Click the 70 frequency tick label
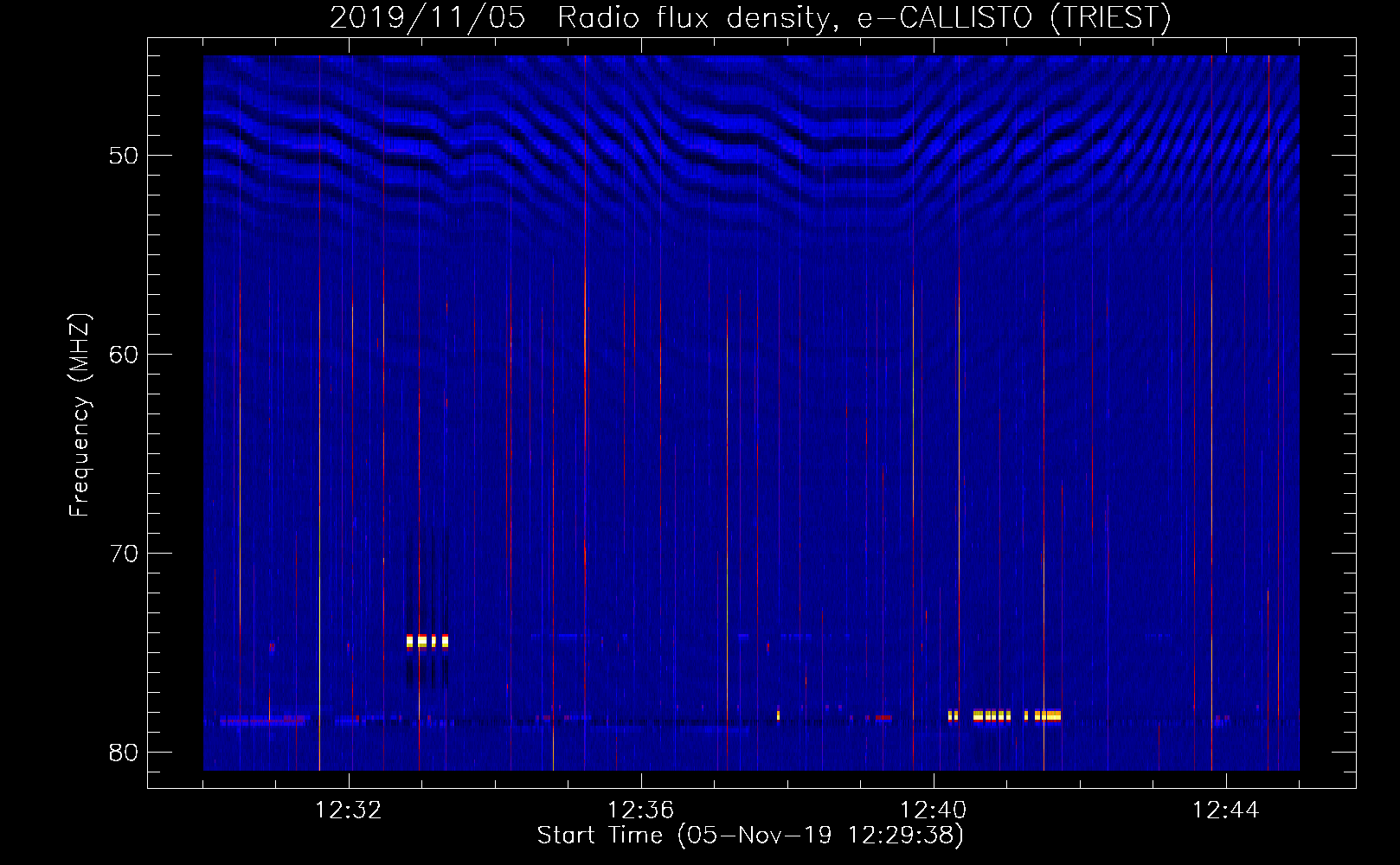 click(125, 554)
